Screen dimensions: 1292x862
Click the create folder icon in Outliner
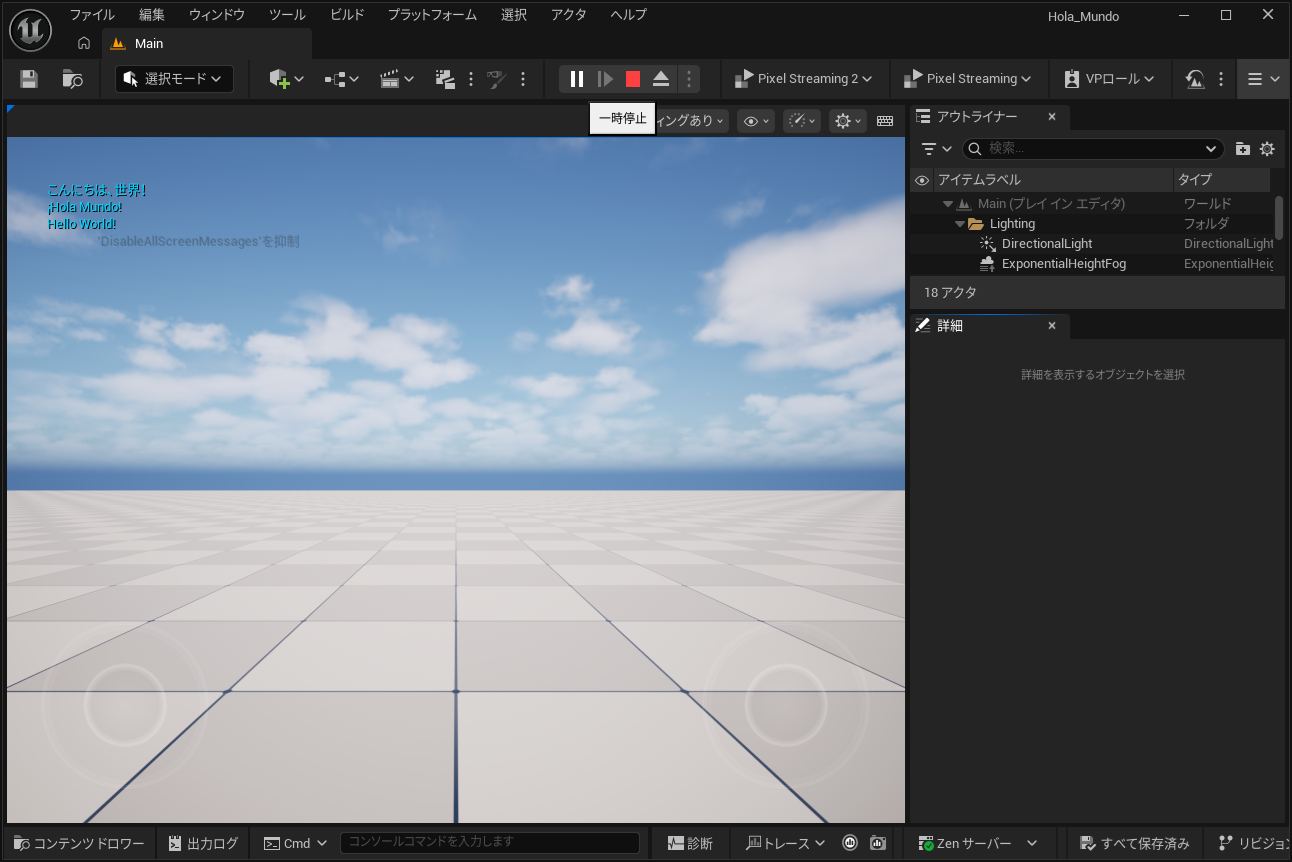1242,149
